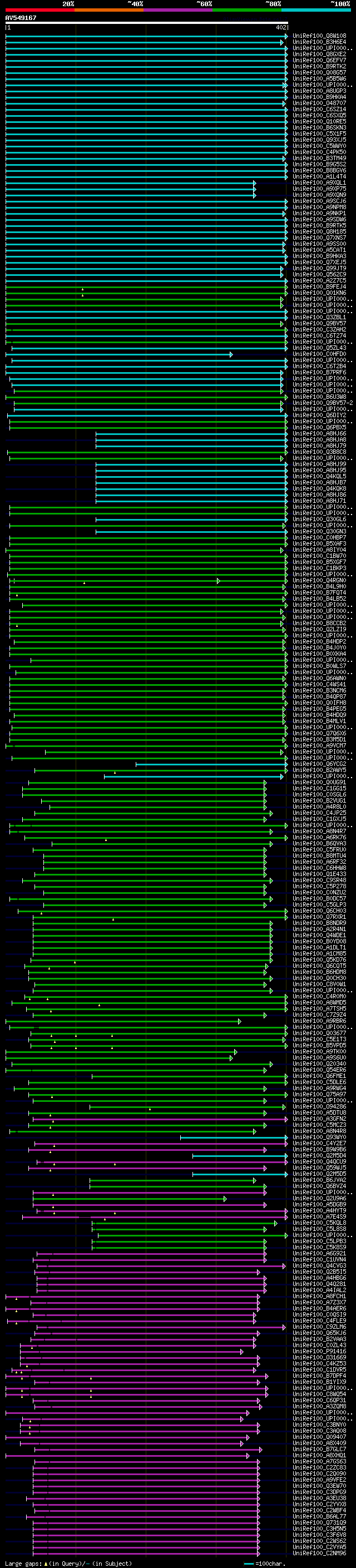Open entry UniRef100_C9SR48
This screenshot has width=356, height=1568.
click(319, 880)
